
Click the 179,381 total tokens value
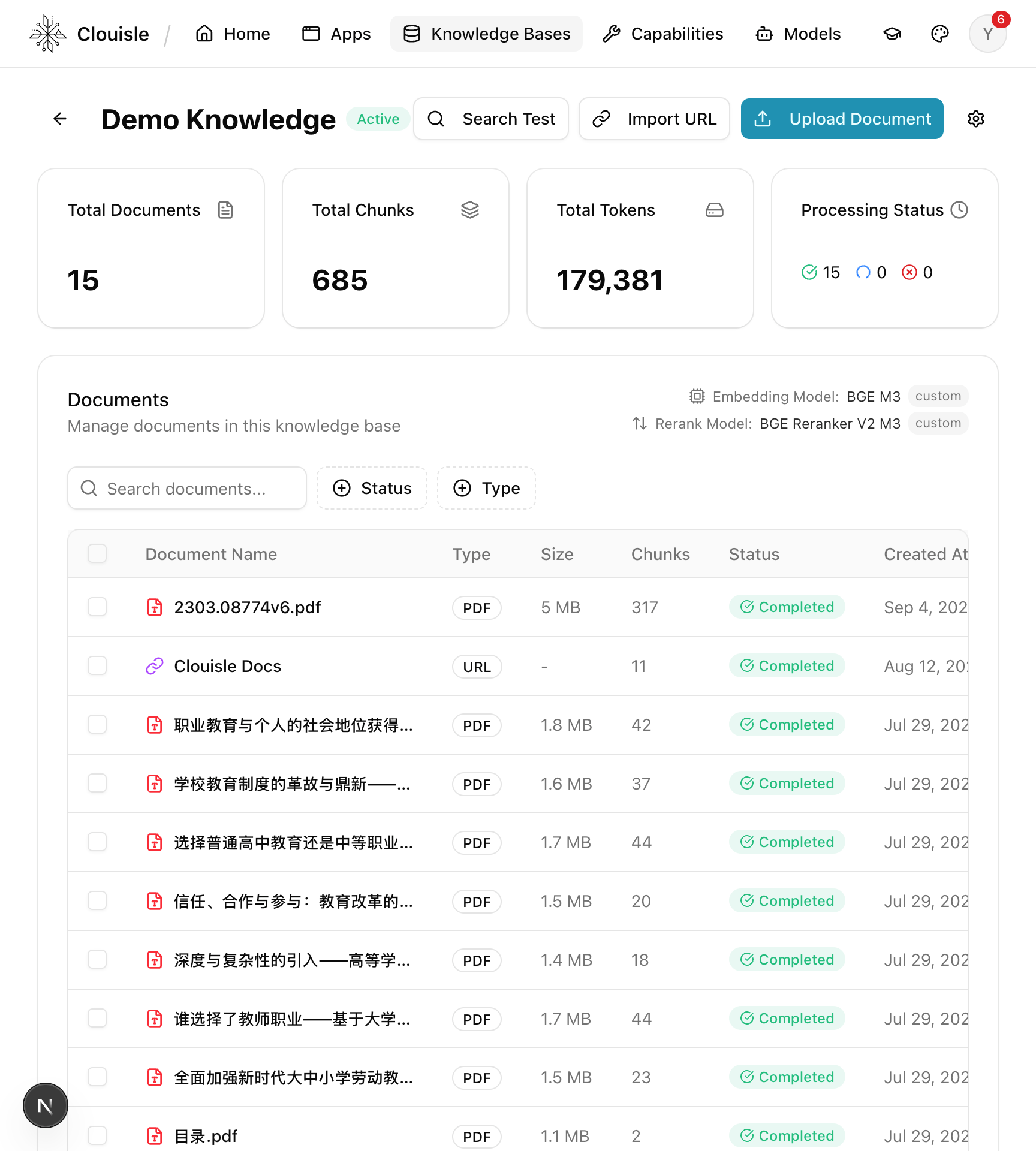coord(610,280)
